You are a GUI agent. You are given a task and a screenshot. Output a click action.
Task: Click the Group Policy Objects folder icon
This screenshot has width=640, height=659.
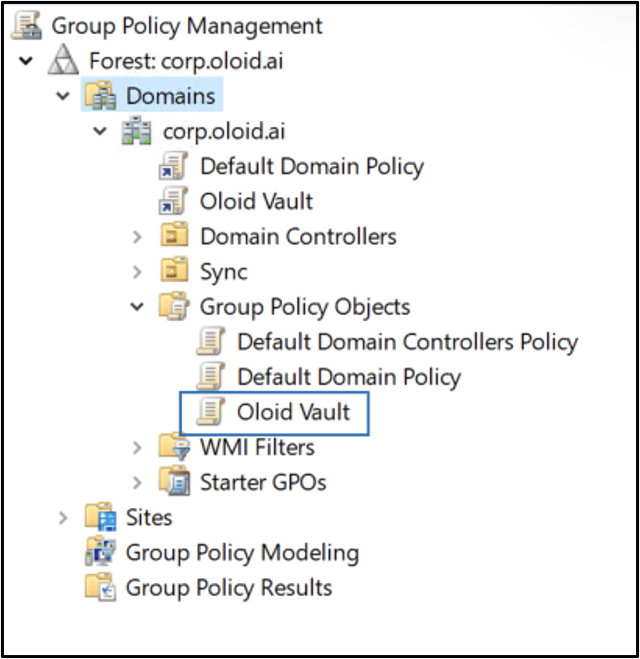click(x=174, y=306)
